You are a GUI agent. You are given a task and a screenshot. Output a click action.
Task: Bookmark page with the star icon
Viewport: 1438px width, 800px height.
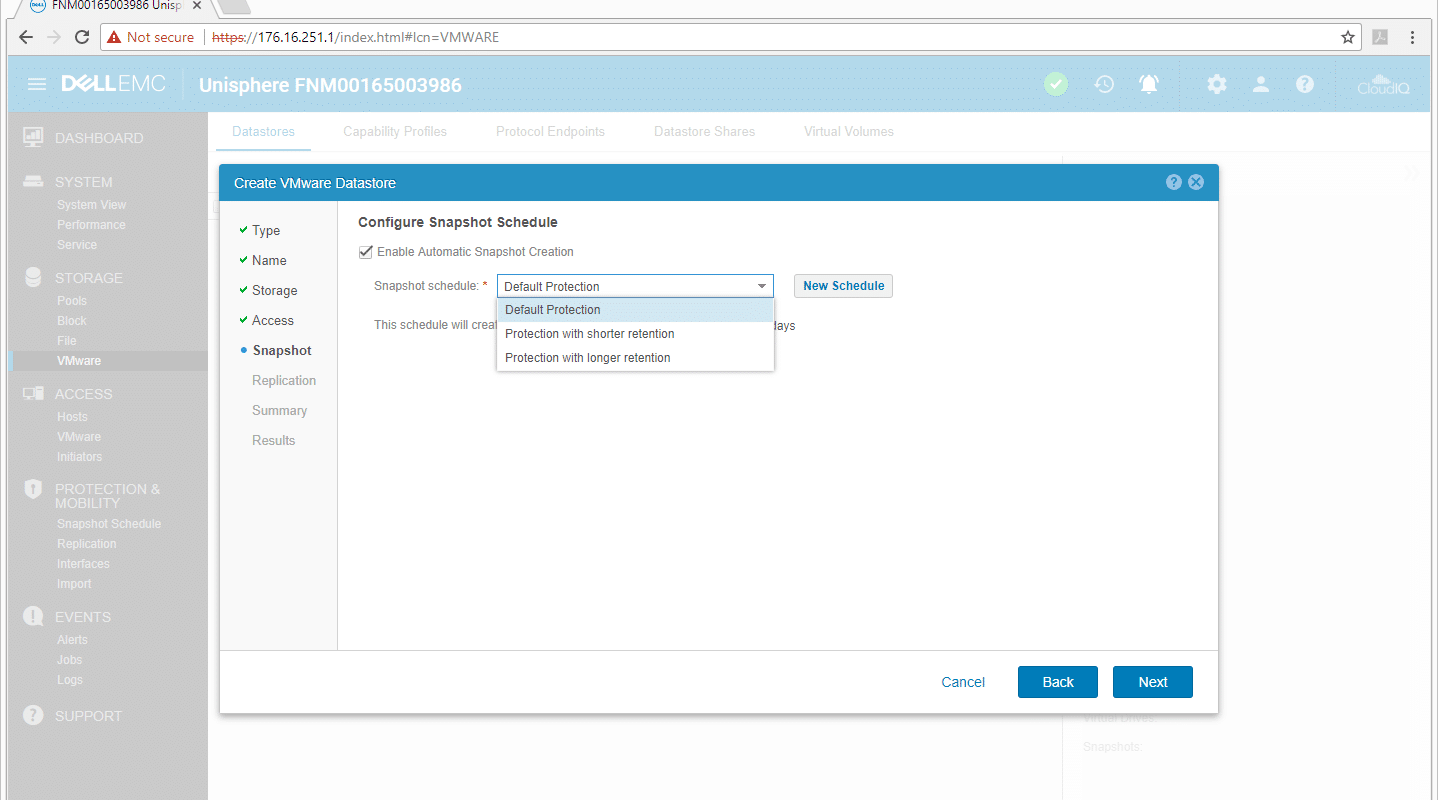click(1348, 37)
